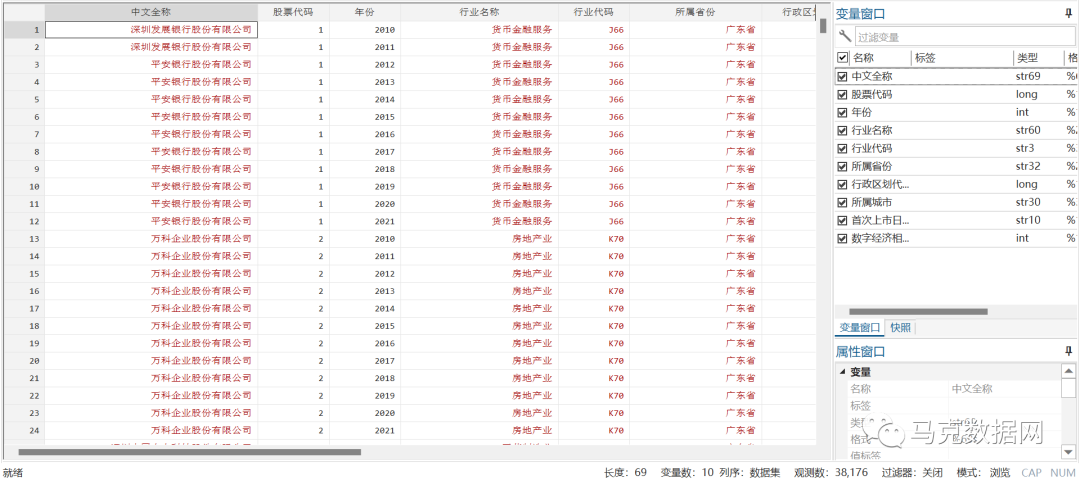
Task: Click the CAP indicator in status bar
Action: click(x=1031, y=472)
